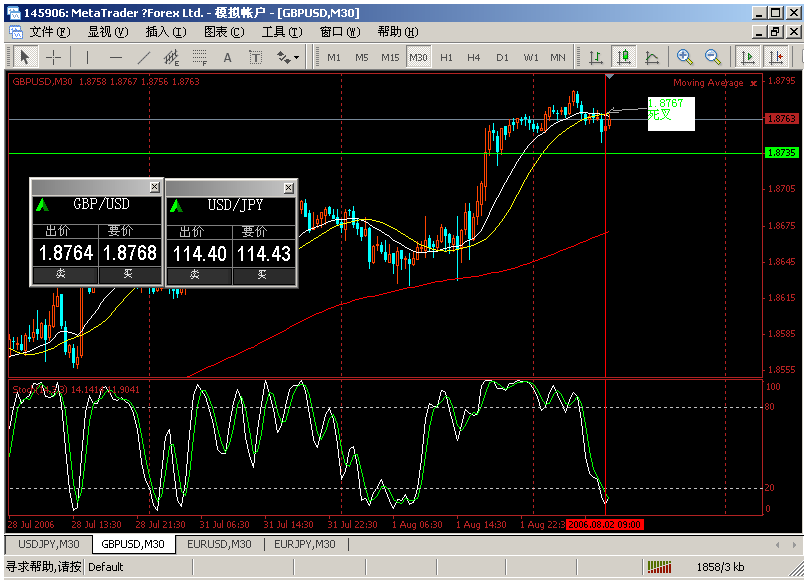Open the 工具(T) menu
Viewport: 808px width, 580px height.
click(282, 32)
